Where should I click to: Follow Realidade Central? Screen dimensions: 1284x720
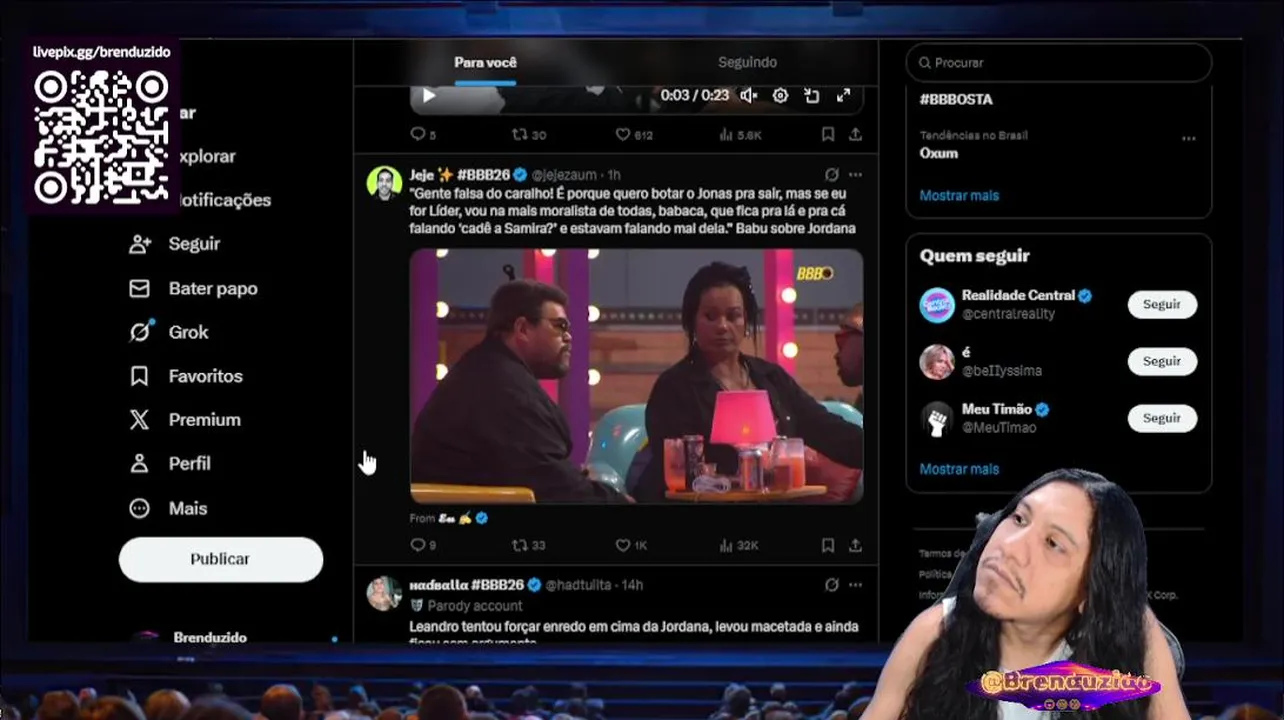(1162, 304)
